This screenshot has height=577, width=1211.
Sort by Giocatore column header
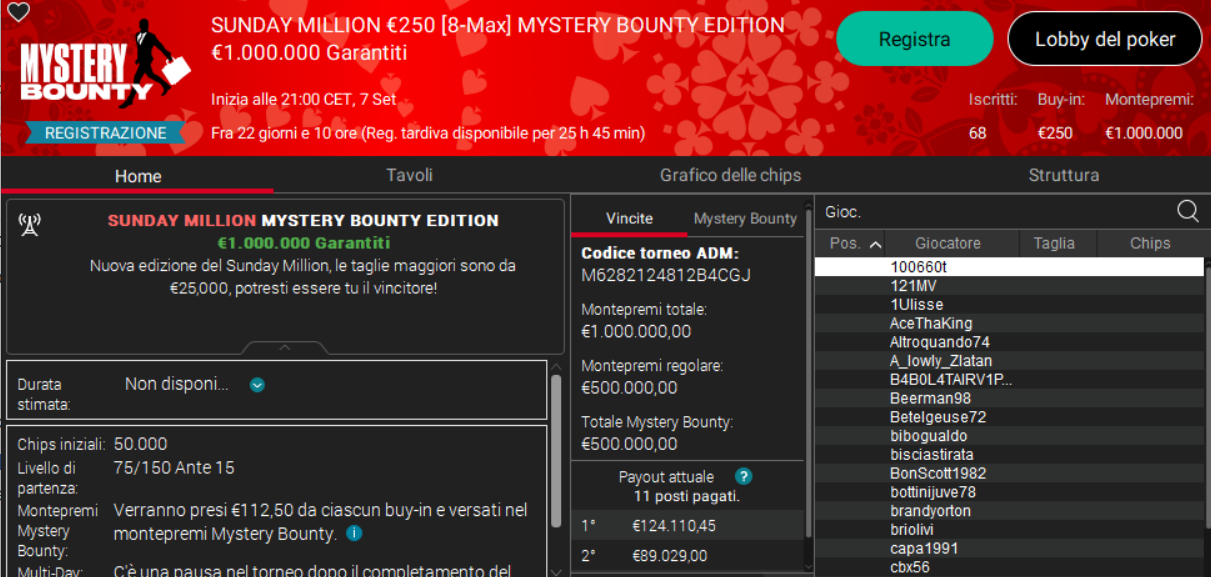pos(947,243)
